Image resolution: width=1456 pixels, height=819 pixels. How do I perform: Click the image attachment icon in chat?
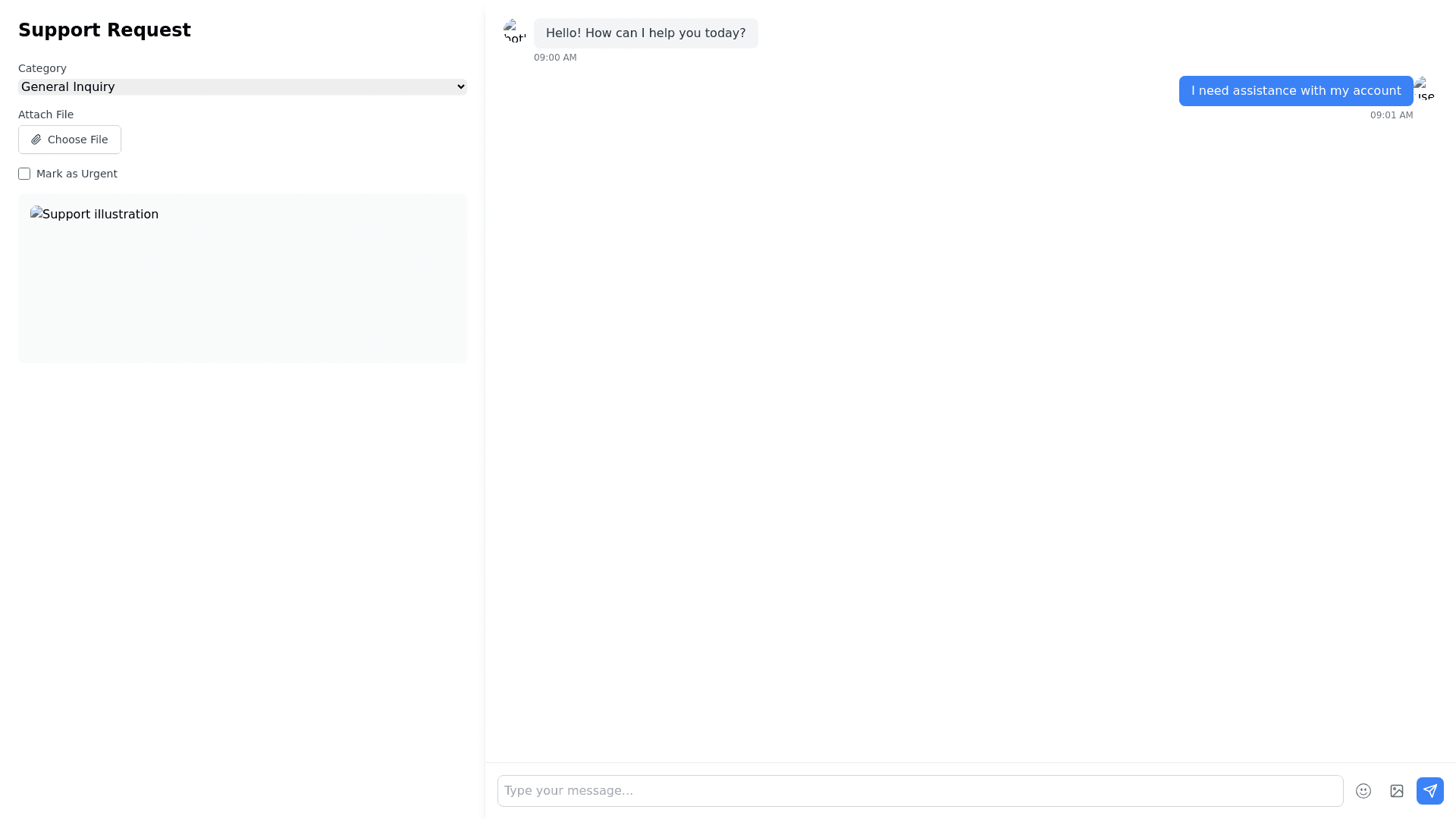(1396, 791)
